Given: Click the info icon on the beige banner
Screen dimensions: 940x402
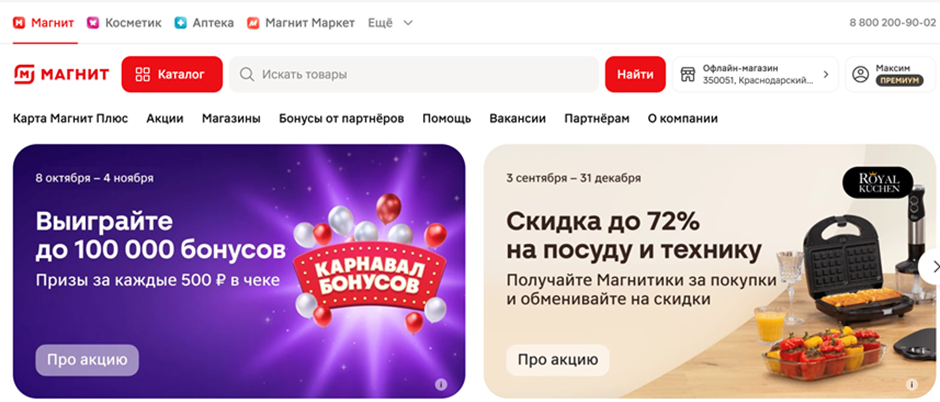Looking at the screenshot, I should pos(911,385).
